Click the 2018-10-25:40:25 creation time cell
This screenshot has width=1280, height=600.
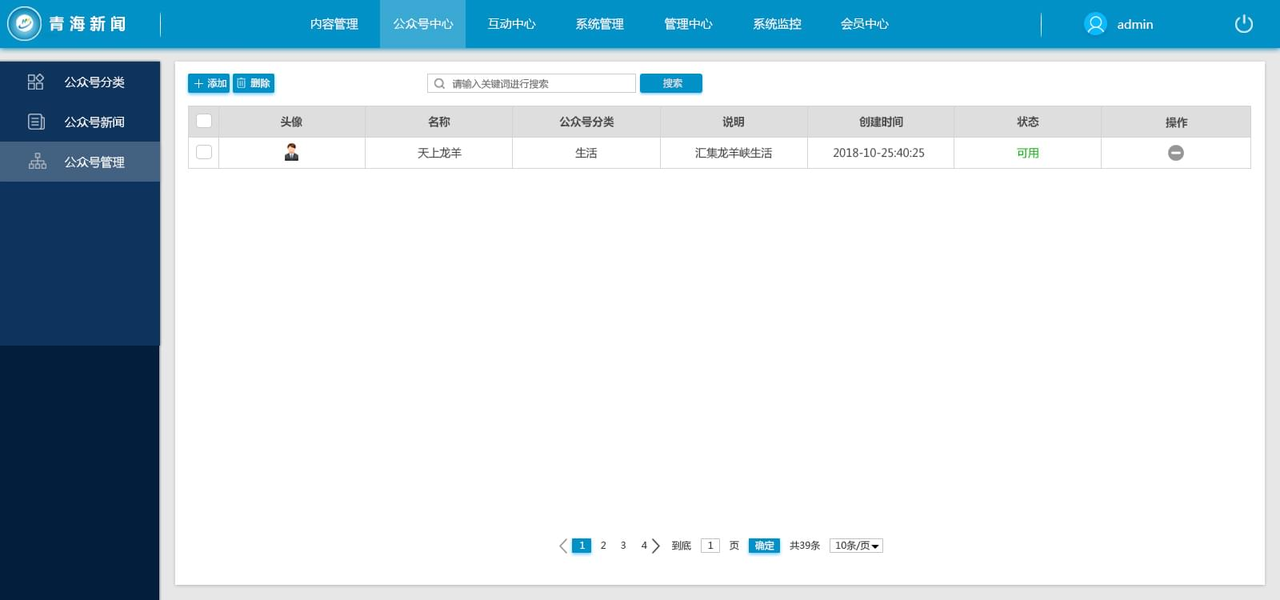(881, 153)
